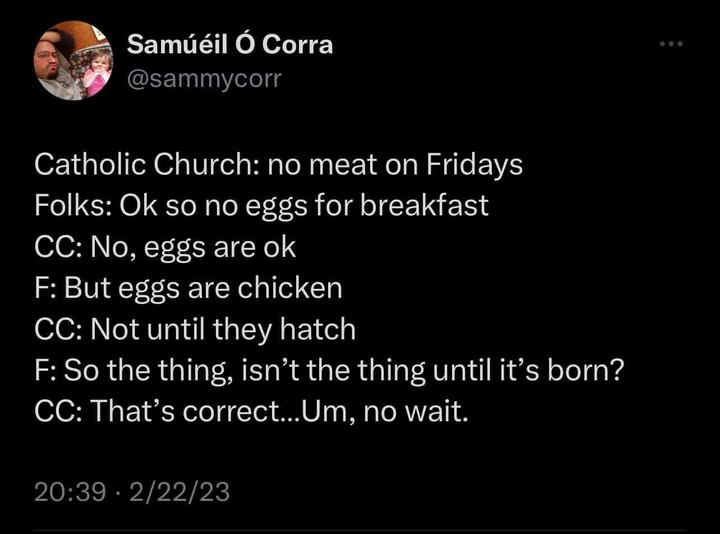Click the divider line below the timestamp
The width and height of the screenshot is (720, 534).
[360, 530]
